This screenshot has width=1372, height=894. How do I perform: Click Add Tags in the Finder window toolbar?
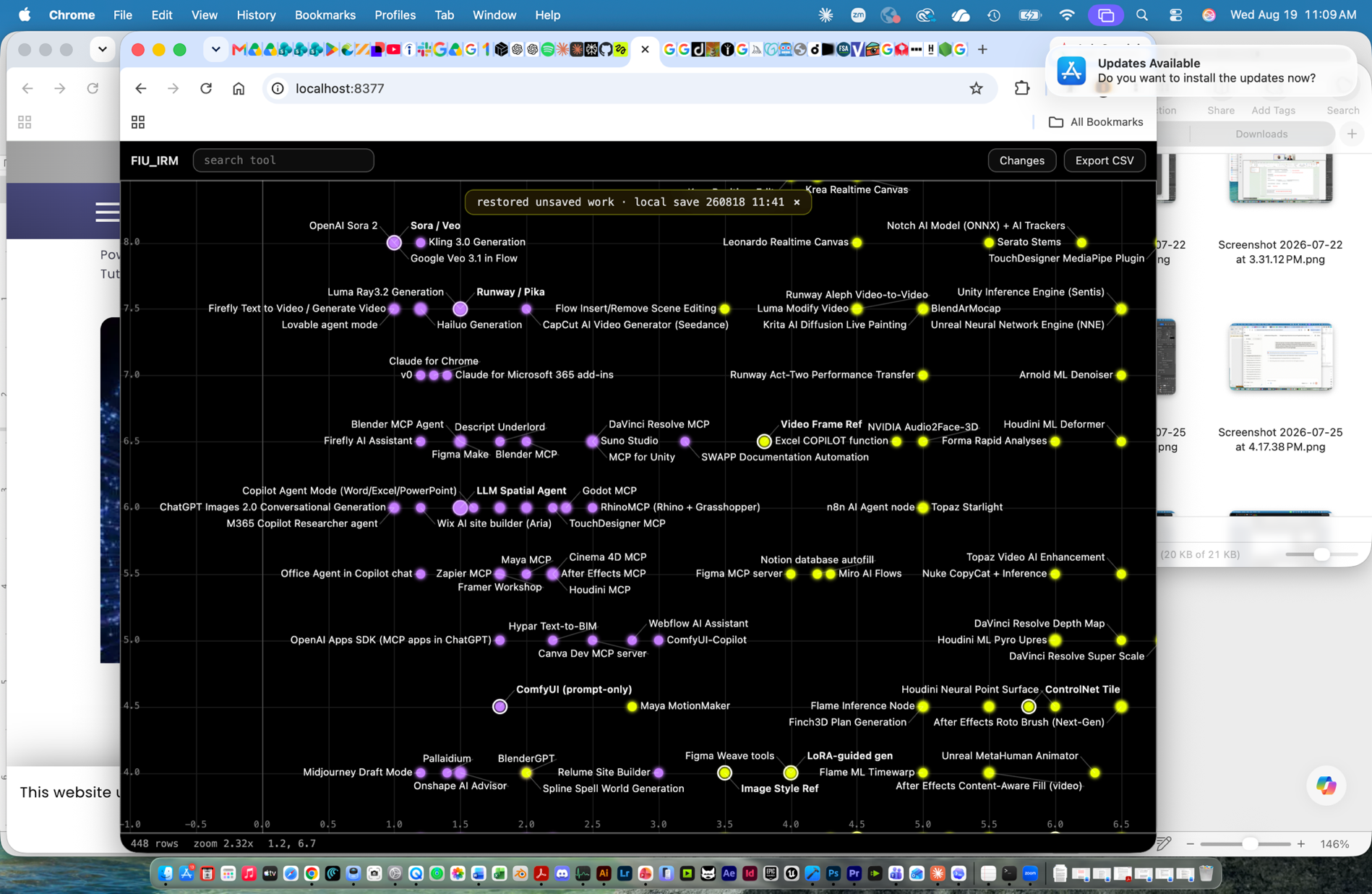coord(1273,111)
